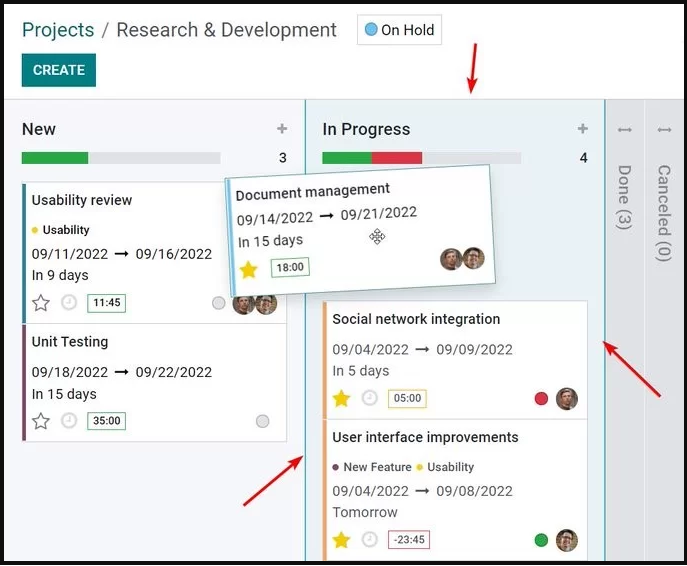Click 'In 15 days' on Document management card
This screenshot has width=687, height=566.
[270, 241]
